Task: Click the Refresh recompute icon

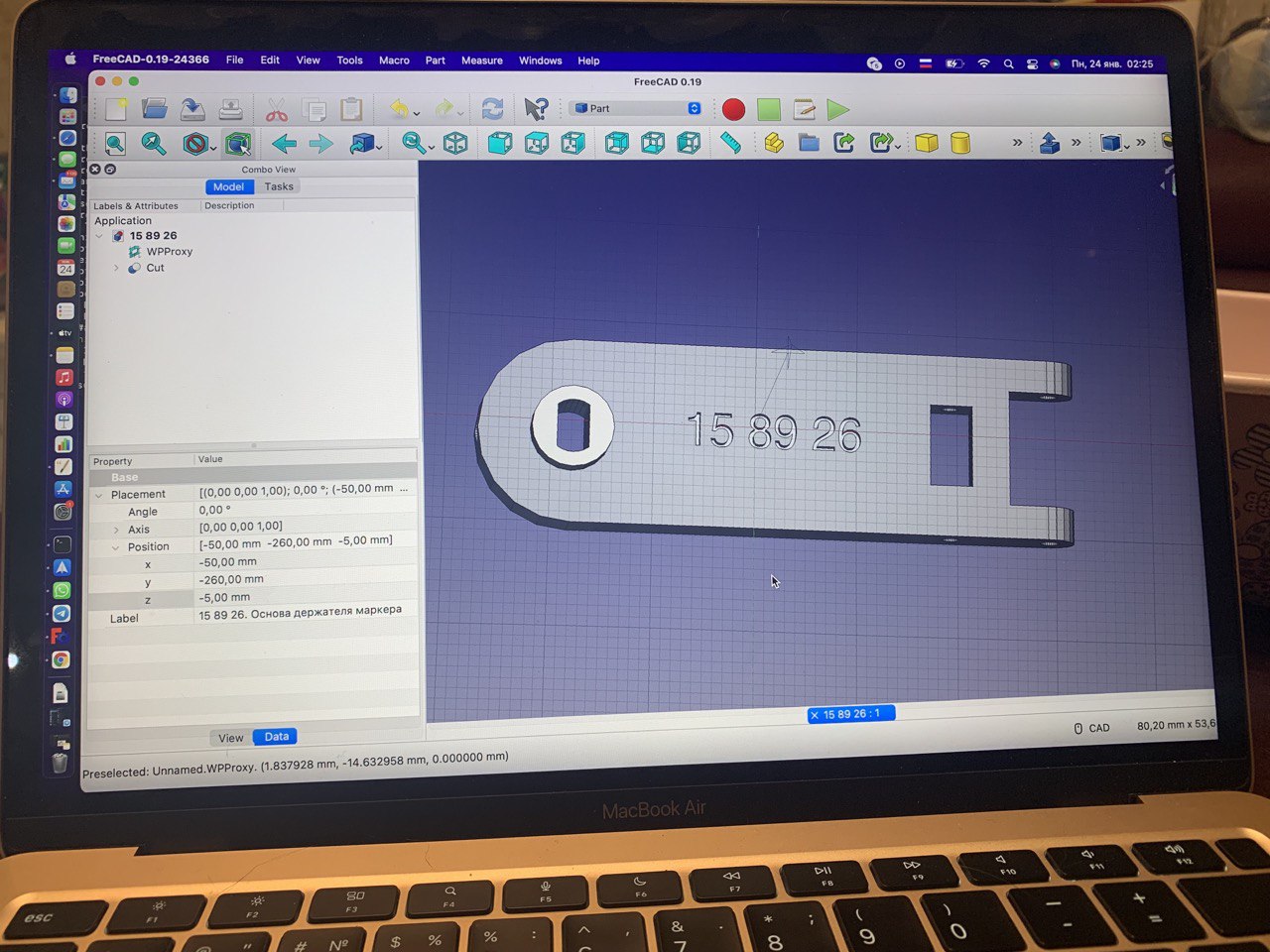Action: click(x=492, y=109)
